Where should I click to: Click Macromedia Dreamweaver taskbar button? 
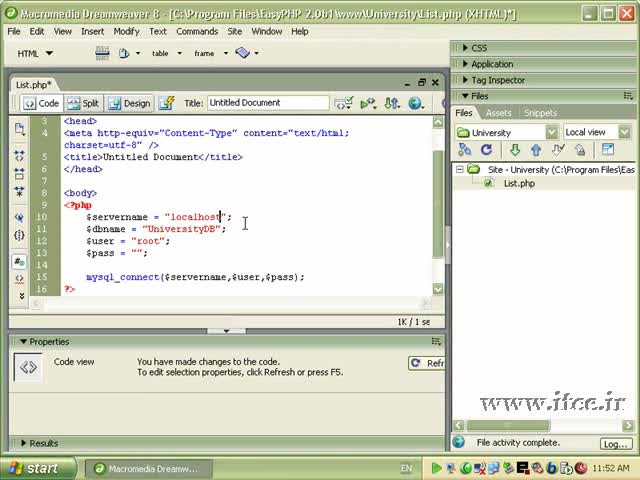coord(149,469)
